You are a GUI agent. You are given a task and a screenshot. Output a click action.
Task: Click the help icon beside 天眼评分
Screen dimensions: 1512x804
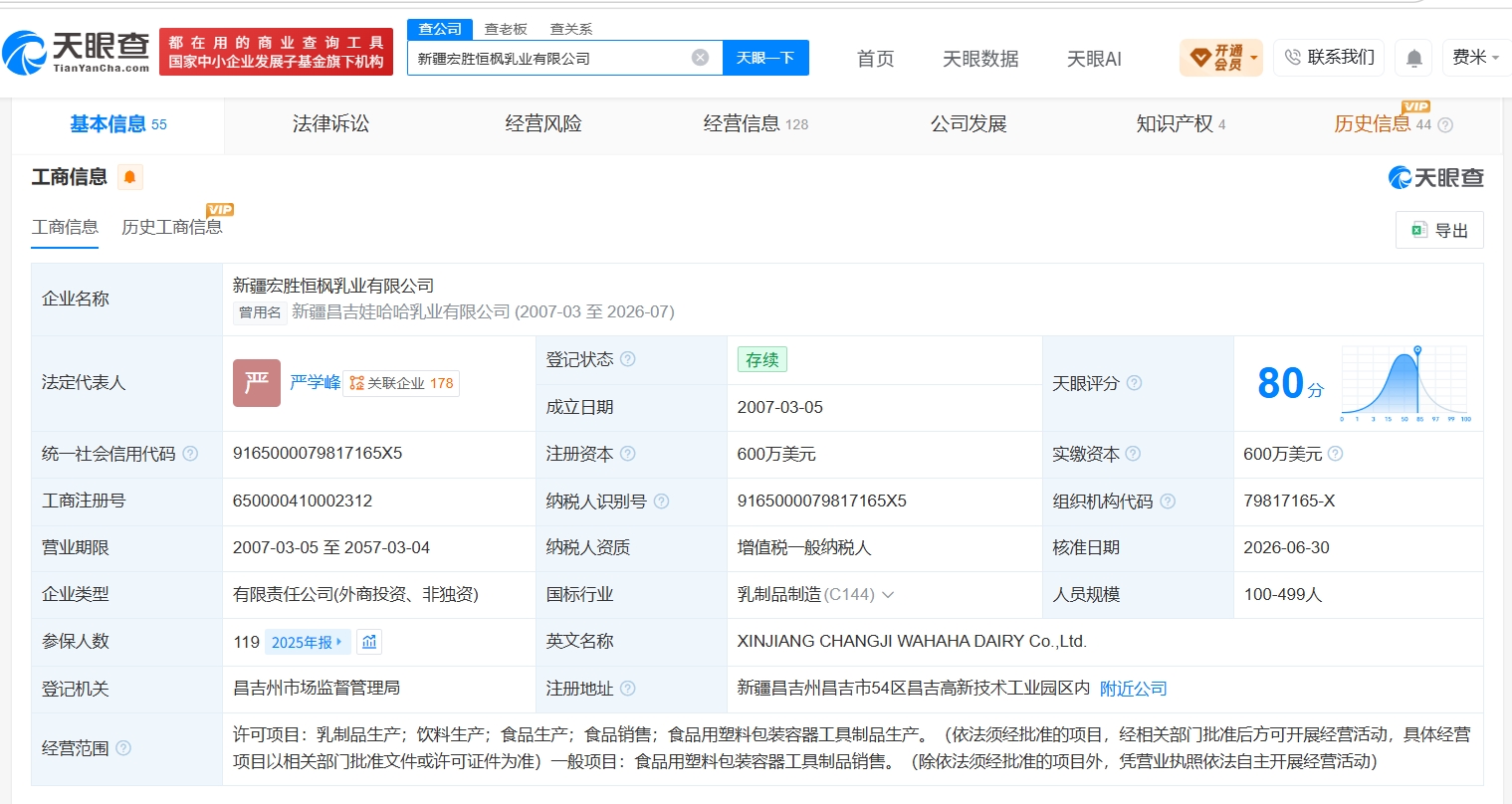pos(1134,383)
